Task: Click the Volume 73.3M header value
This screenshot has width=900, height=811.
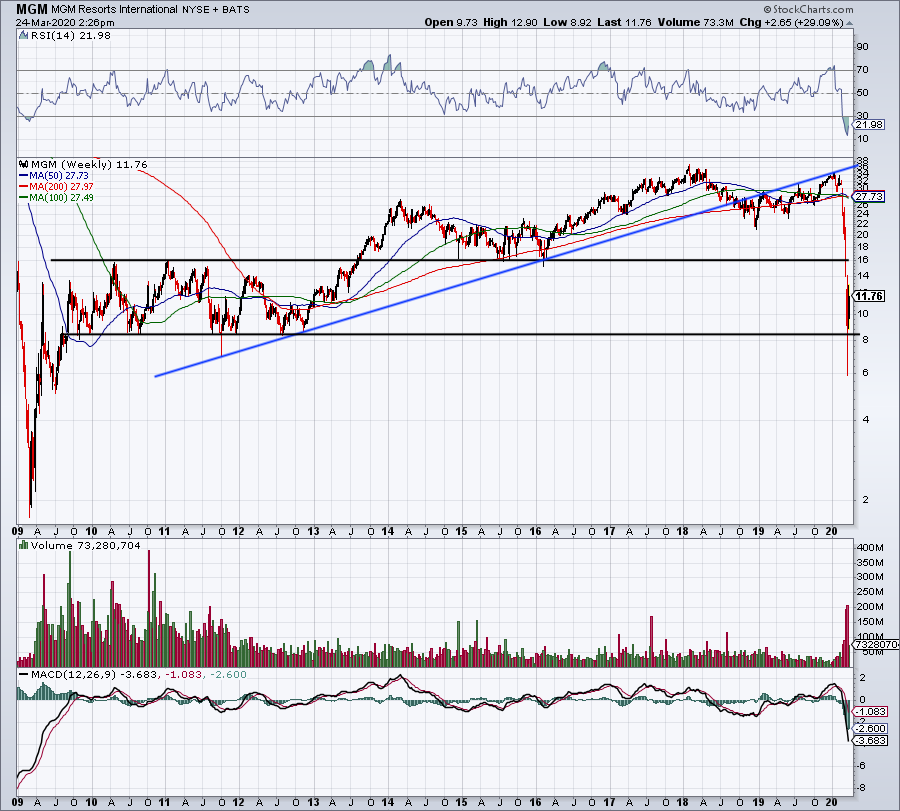Action: [696, 22]
